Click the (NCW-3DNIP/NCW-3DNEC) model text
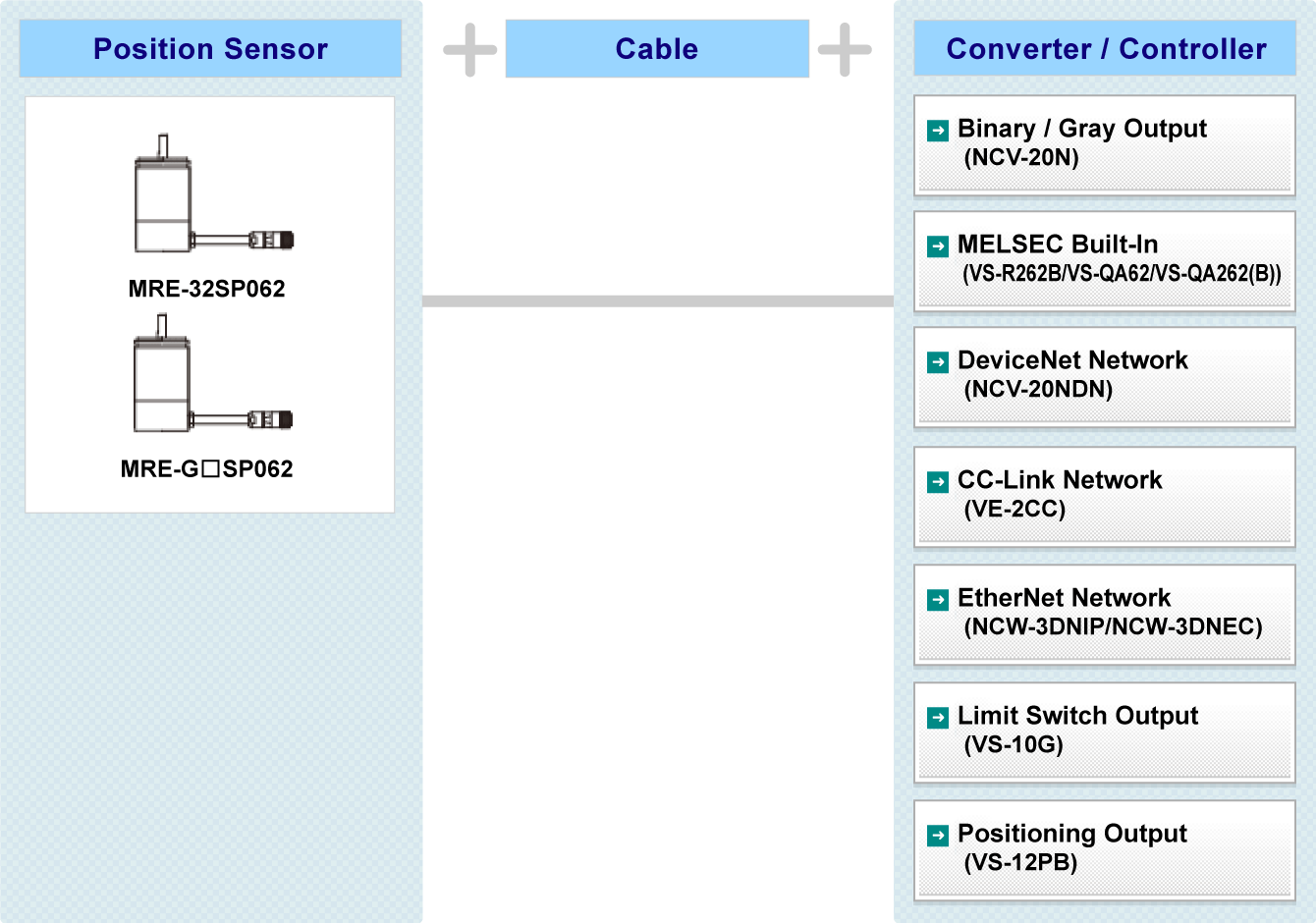This screenshot has width=1316, height=923. [1113, 626]
